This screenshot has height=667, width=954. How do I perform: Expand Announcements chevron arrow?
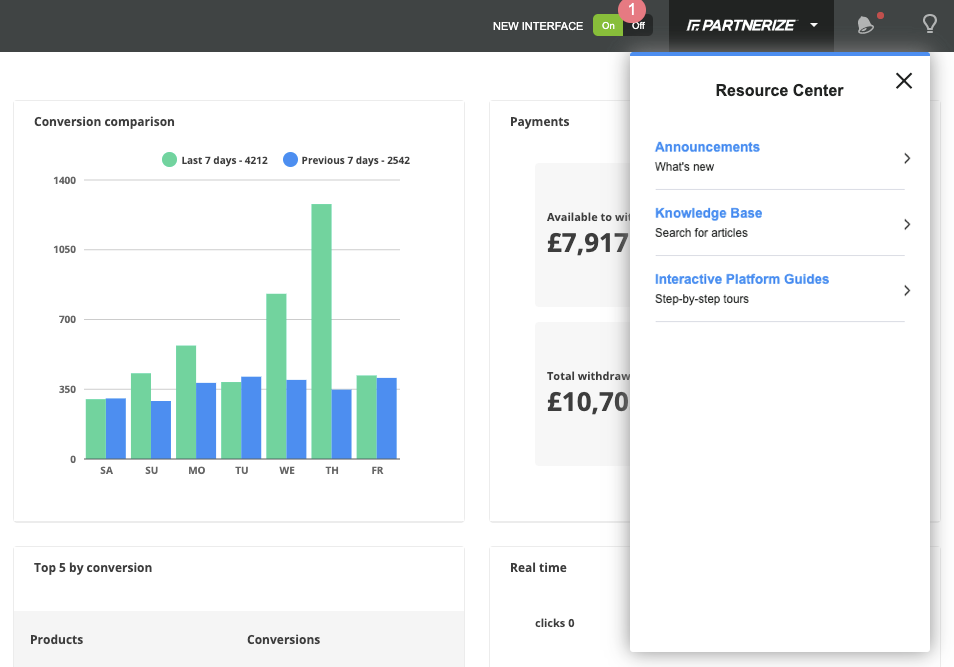[907, 158]
